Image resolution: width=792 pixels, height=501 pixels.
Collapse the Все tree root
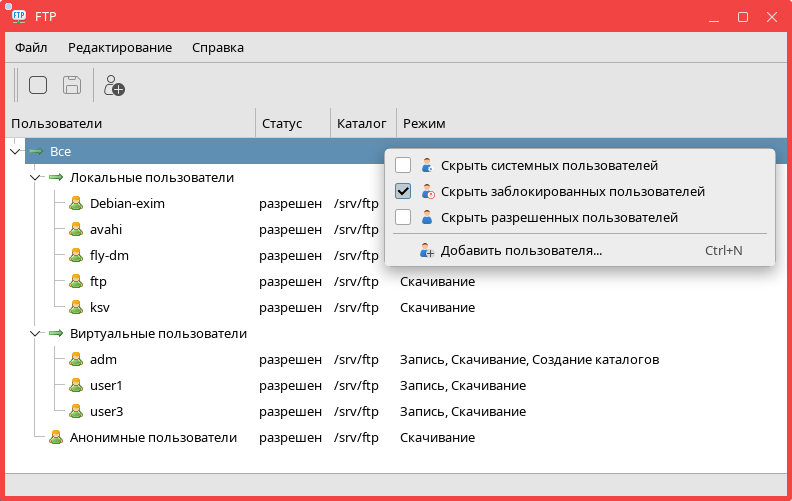14,151
